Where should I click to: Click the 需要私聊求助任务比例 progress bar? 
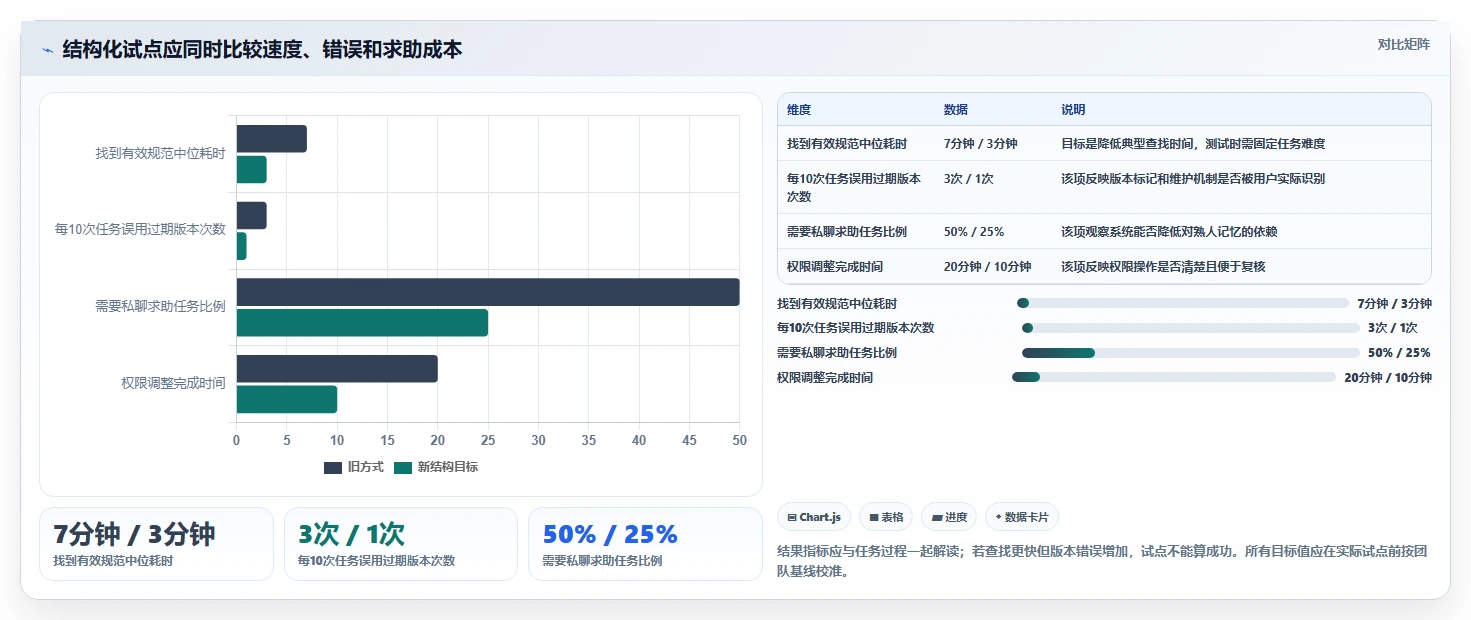coord(1191,353)
